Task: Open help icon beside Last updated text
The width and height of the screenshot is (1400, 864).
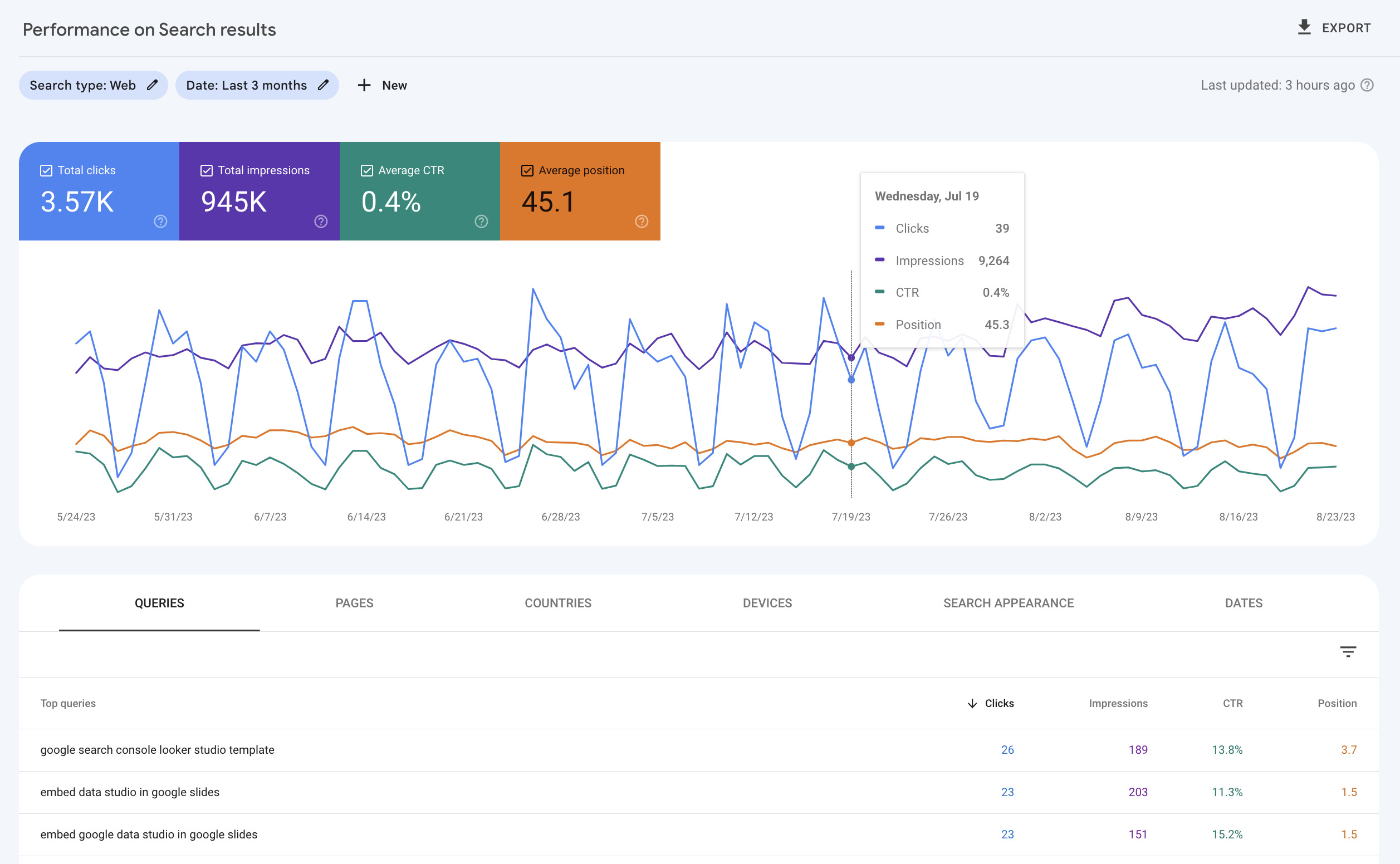Action: click(1367, 85)
